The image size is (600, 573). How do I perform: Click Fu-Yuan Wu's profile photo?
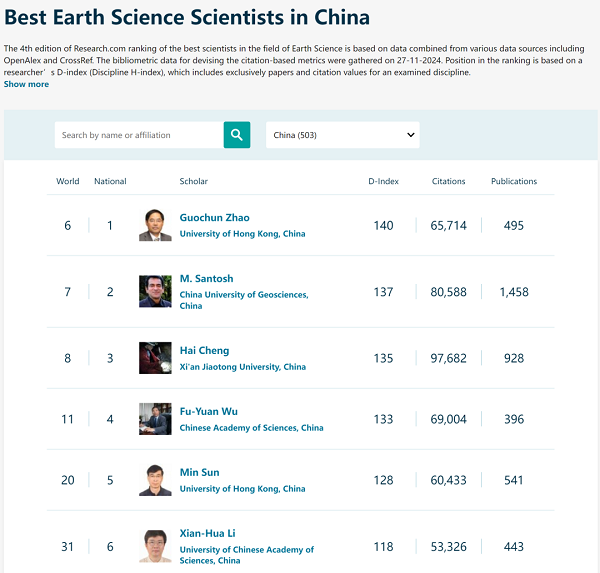click(155, 419)
